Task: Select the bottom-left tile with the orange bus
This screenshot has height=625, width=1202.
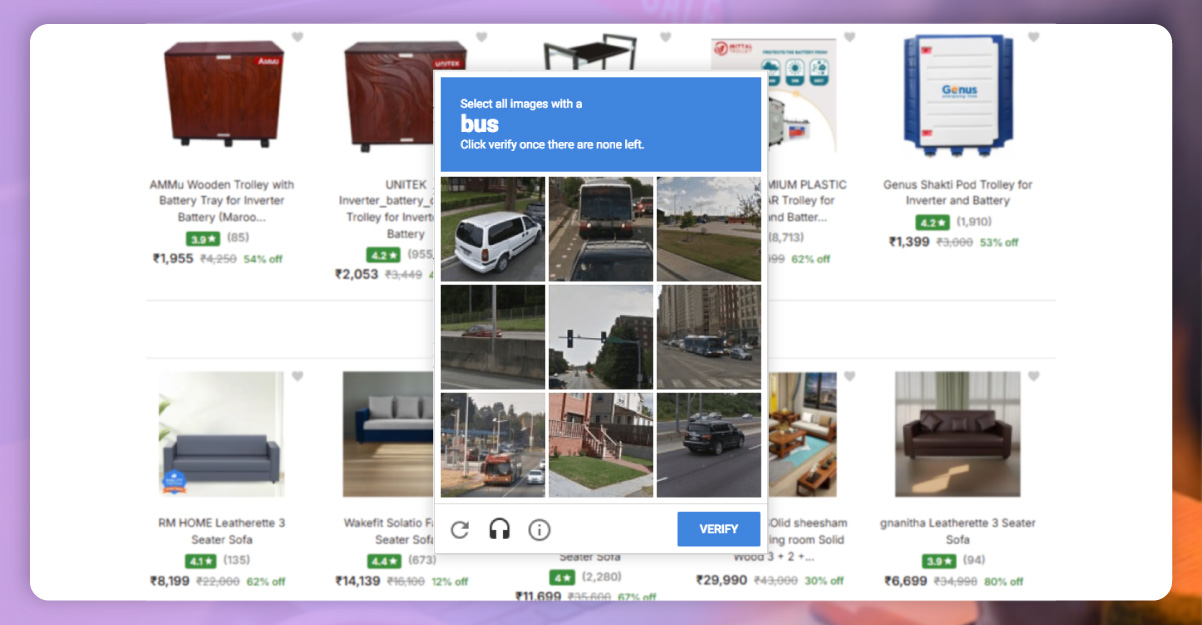Action: 492,443
